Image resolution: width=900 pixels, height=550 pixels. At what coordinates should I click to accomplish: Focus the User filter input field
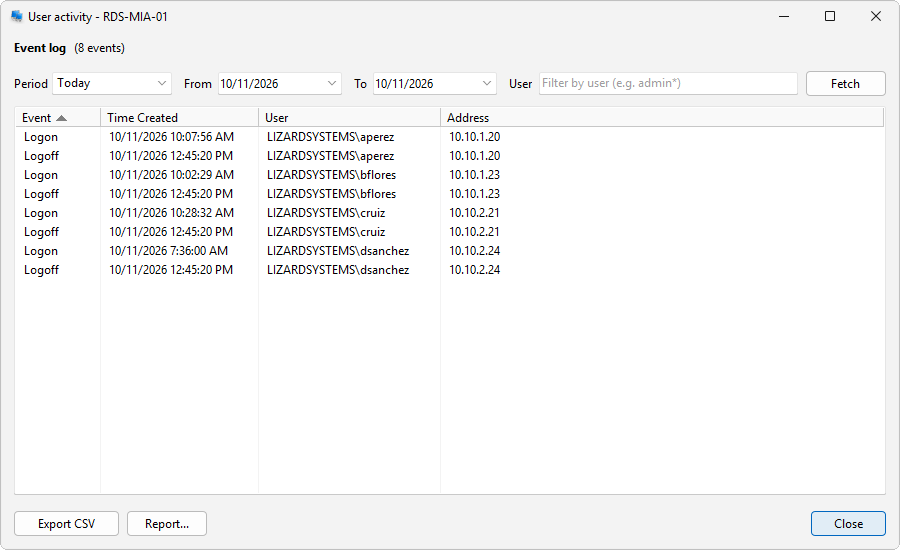click(x=668, y=83)
